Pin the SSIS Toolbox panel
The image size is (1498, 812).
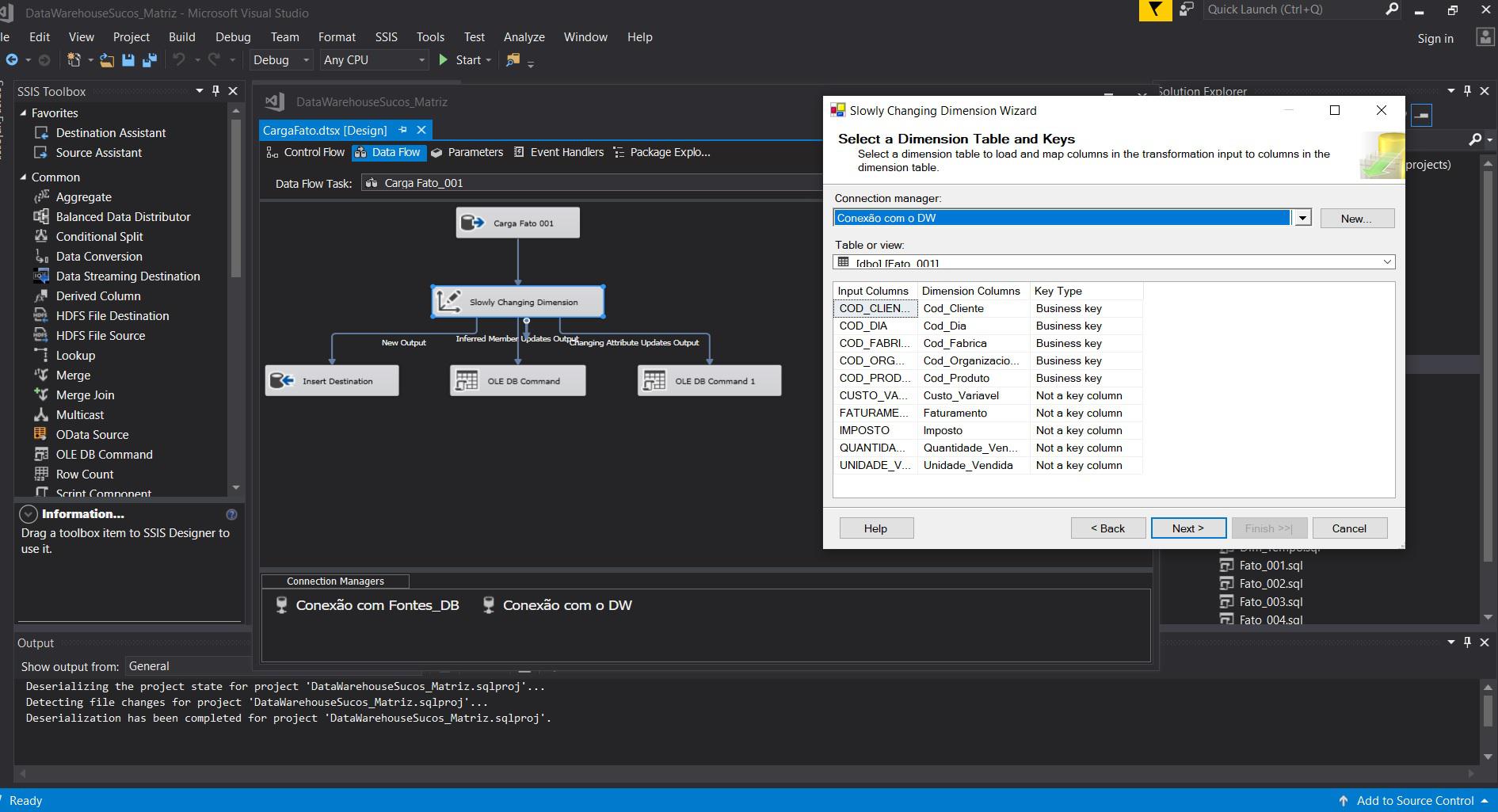click(x=215, y=91)
